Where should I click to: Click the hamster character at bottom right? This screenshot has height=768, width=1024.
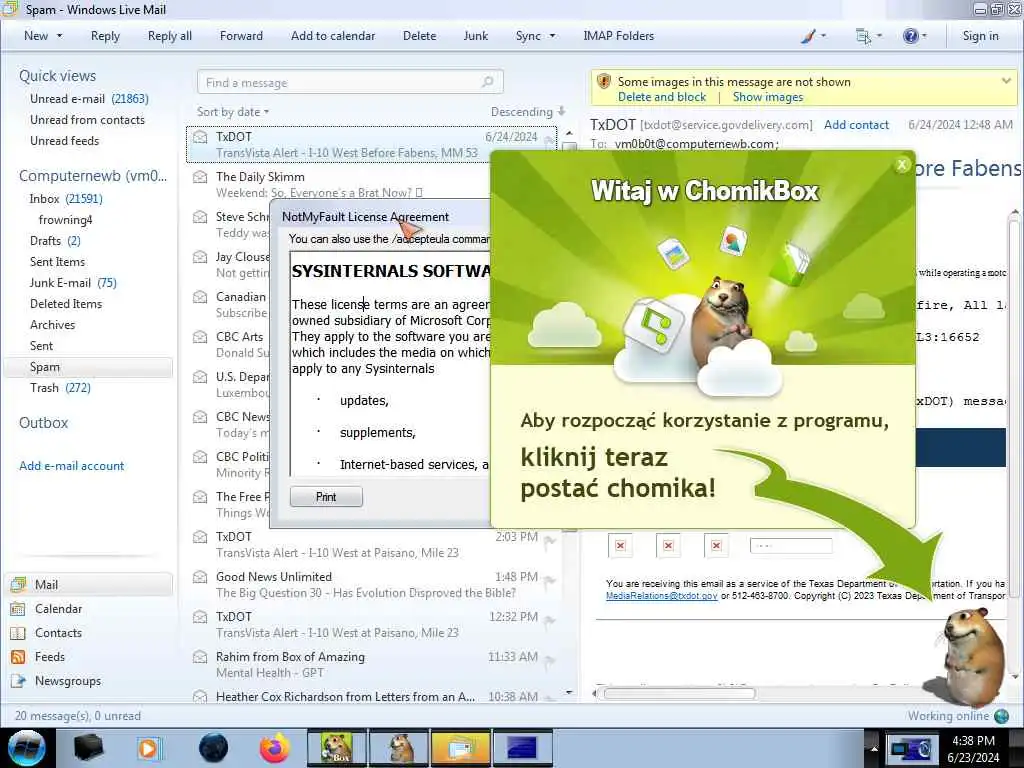tap(974, 656)
